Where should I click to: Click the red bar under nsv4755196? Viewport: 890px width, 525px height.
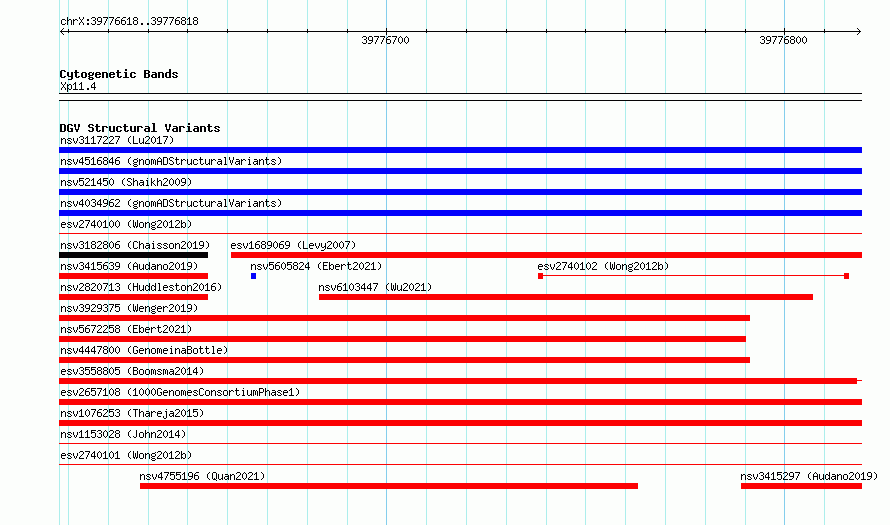(x=389, y=486)
